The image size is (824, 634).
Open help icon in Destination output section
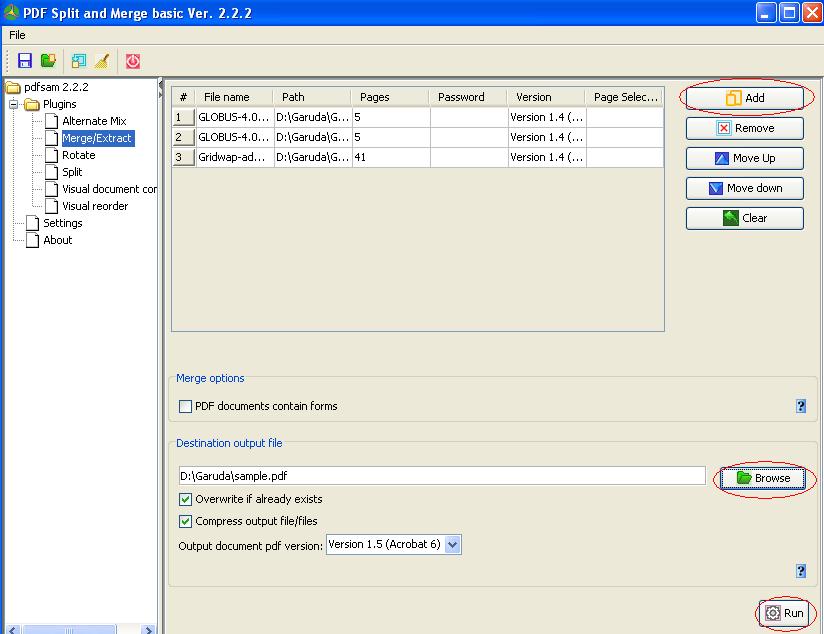(801, 571)
